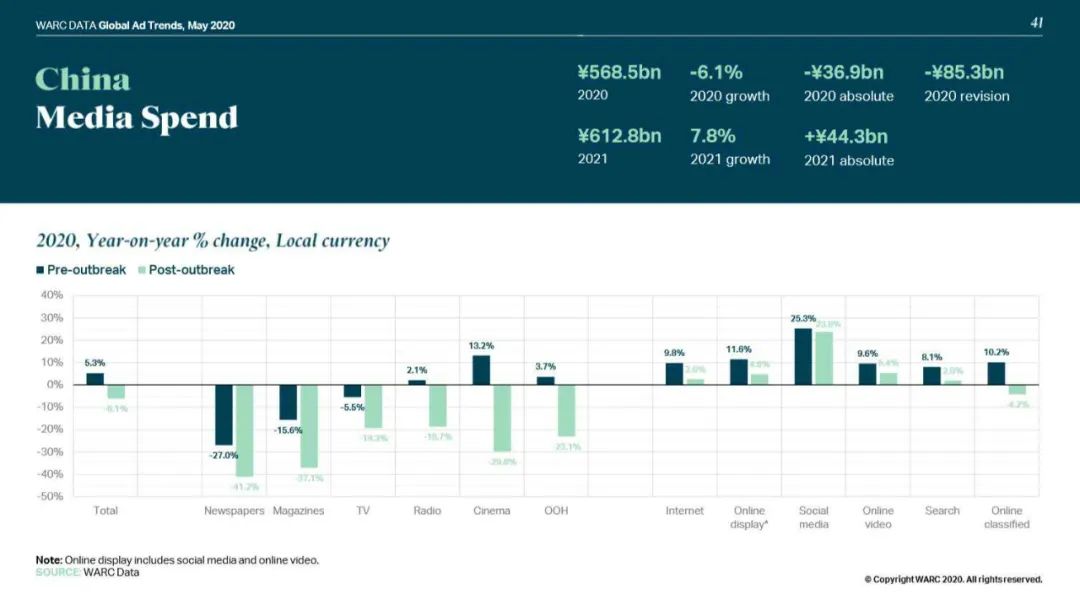Click the China Media Spend title
The width and height of the screenshot is (1080, 600).
(136, 98)
